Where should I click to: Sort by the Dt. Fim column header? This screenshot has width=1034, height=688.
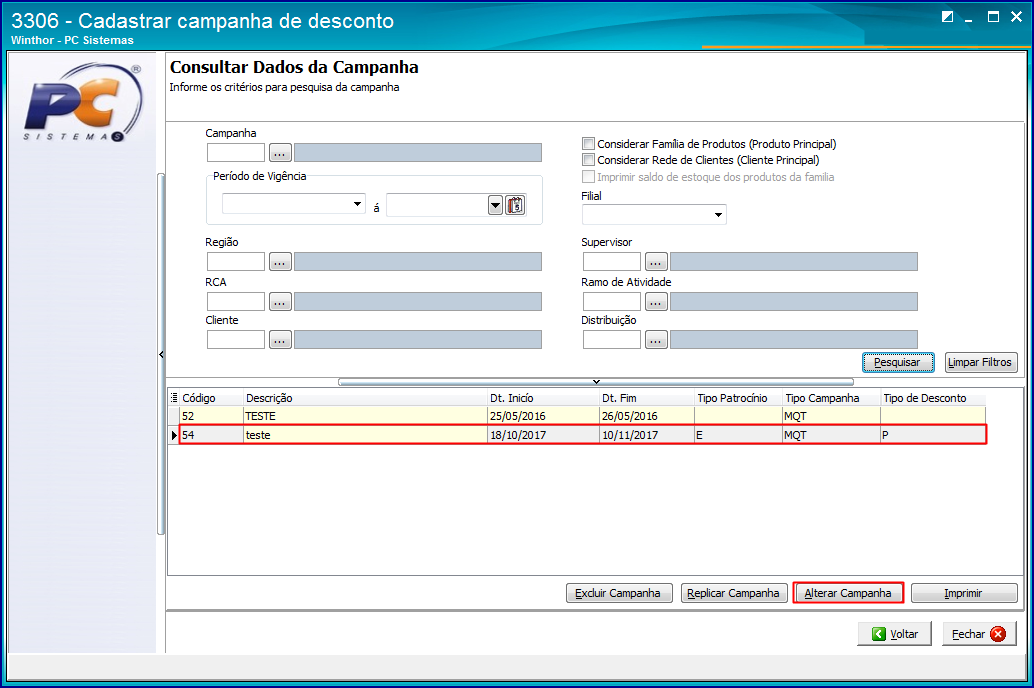pos(647,398)
